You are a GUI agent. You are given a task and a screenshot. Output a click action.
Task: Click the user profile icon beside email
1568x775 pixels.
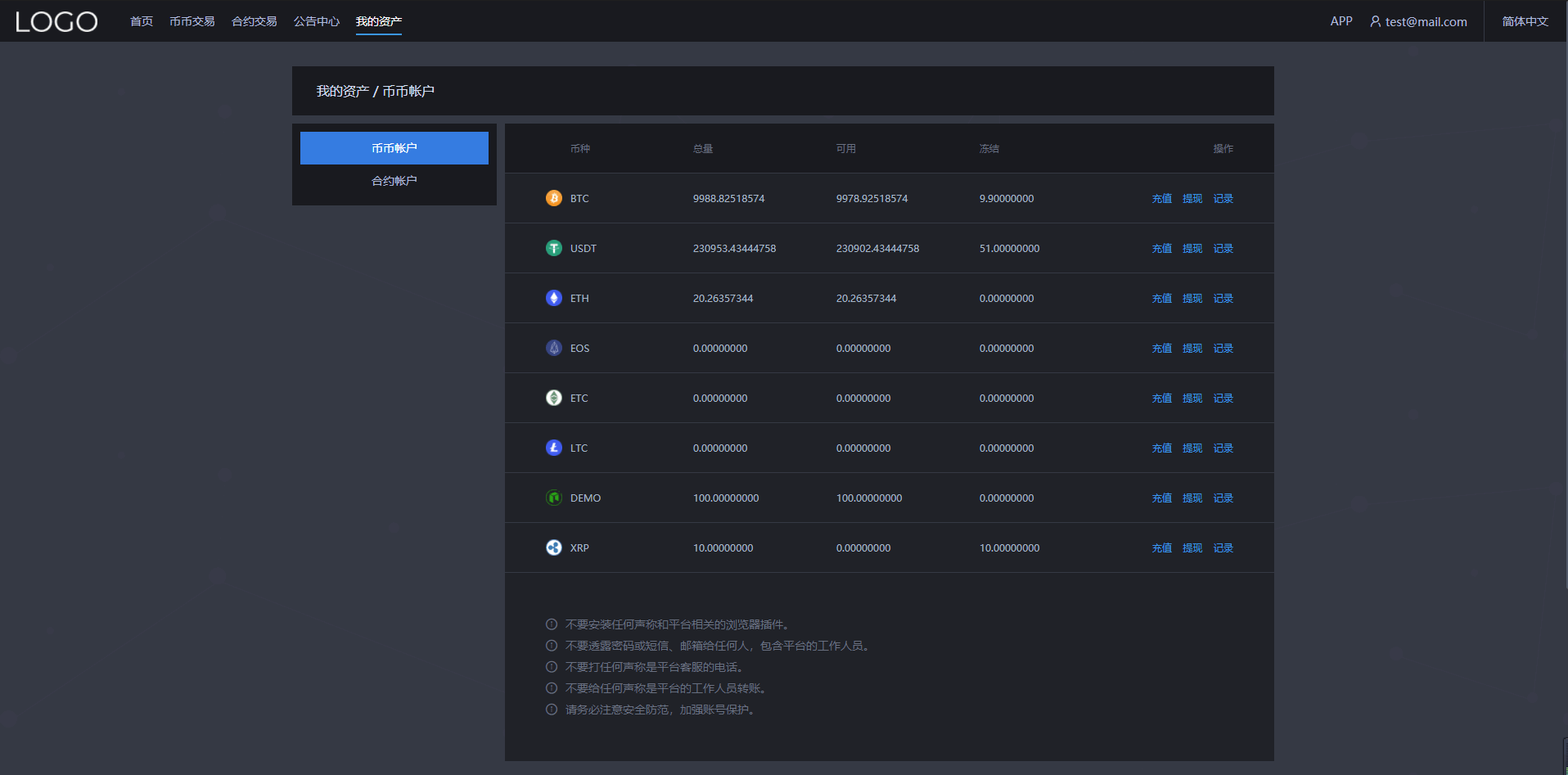click(x=1375, y=21)
